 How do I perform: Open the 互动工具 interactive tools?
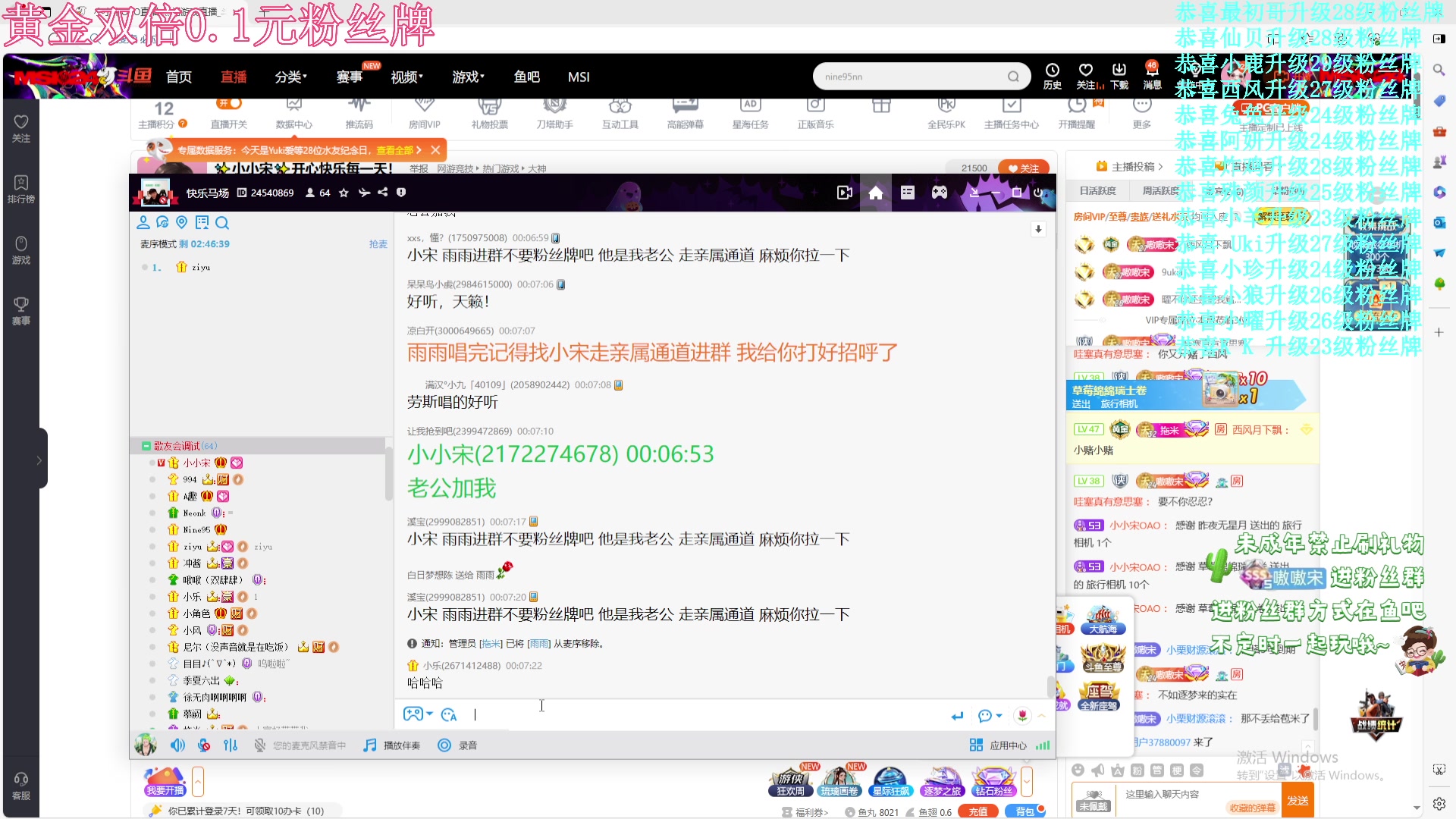pyautogui.click(x=620, y=114)
